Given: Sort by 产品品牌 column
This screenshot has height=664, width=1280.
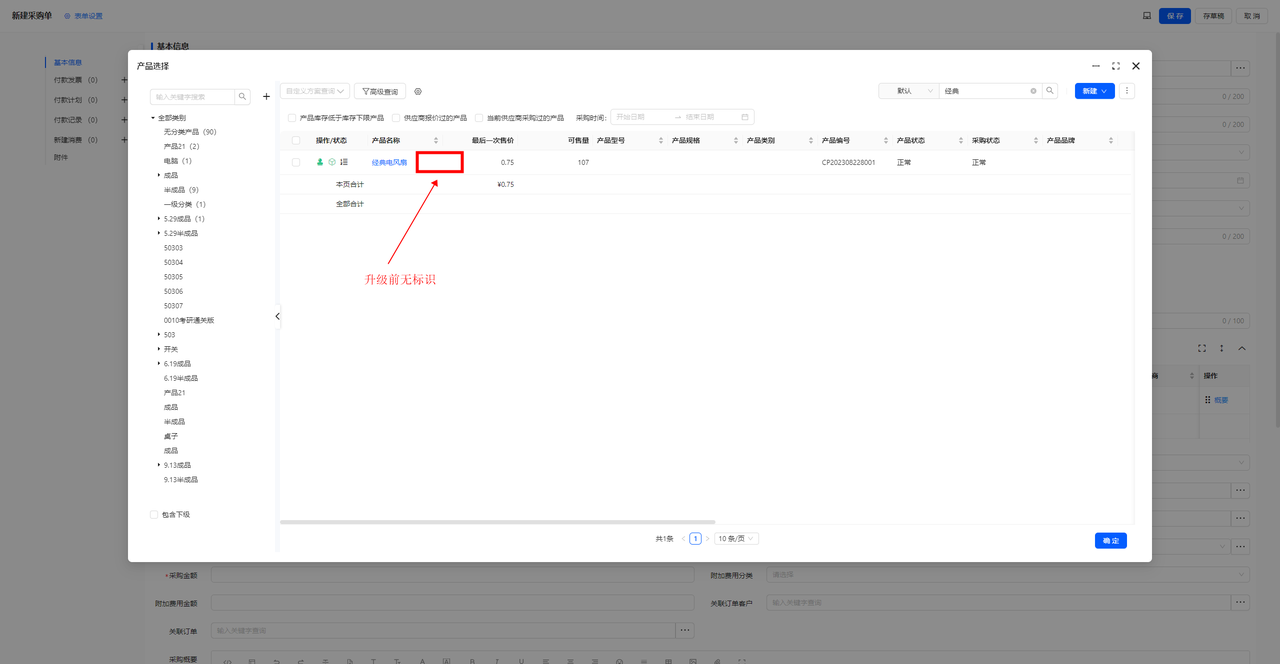Looking at the screenshot, I should pyautogui.click(x=1111, y=141).
